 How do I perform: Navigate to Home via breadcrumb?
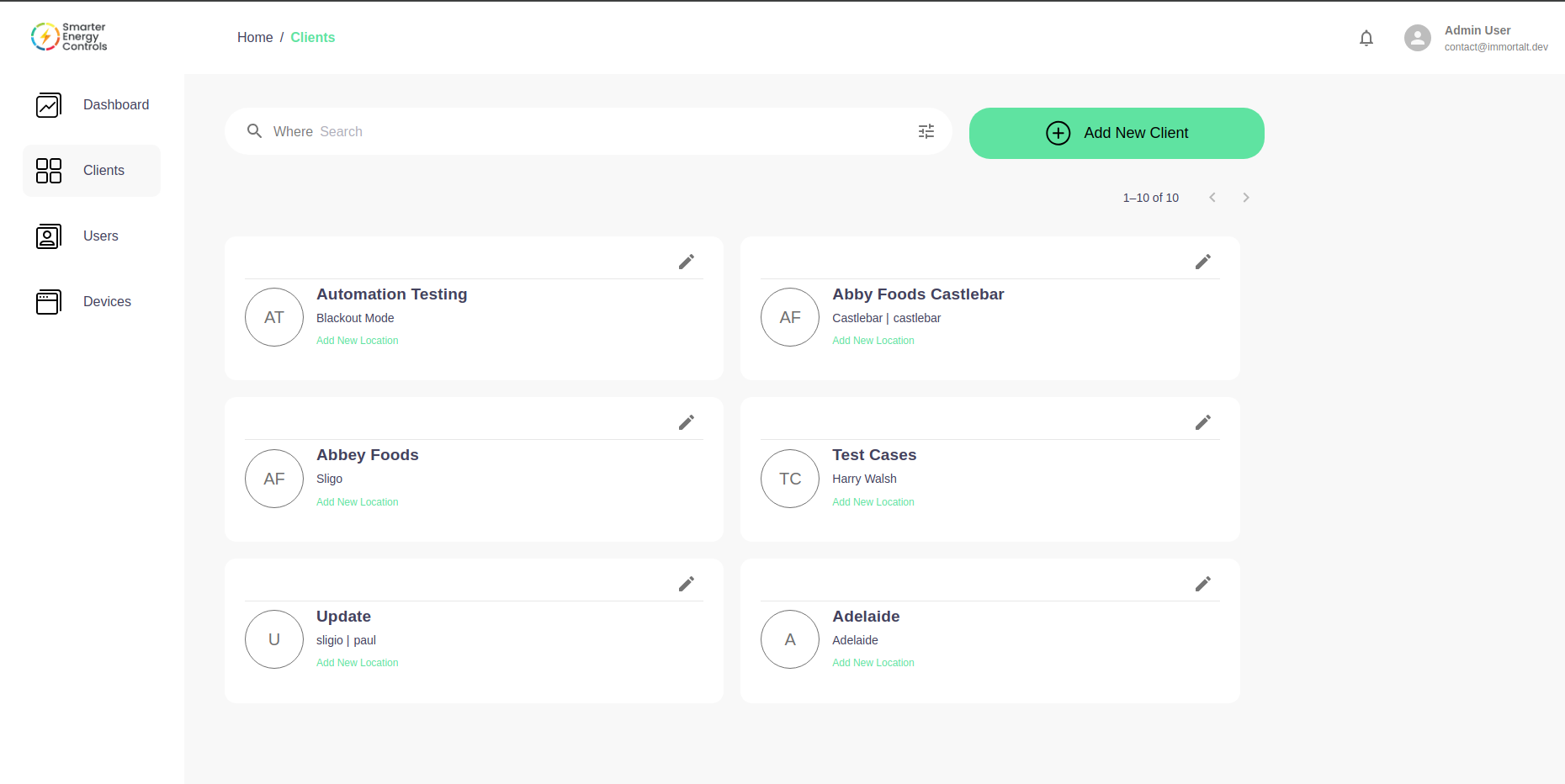coord(255,37)
